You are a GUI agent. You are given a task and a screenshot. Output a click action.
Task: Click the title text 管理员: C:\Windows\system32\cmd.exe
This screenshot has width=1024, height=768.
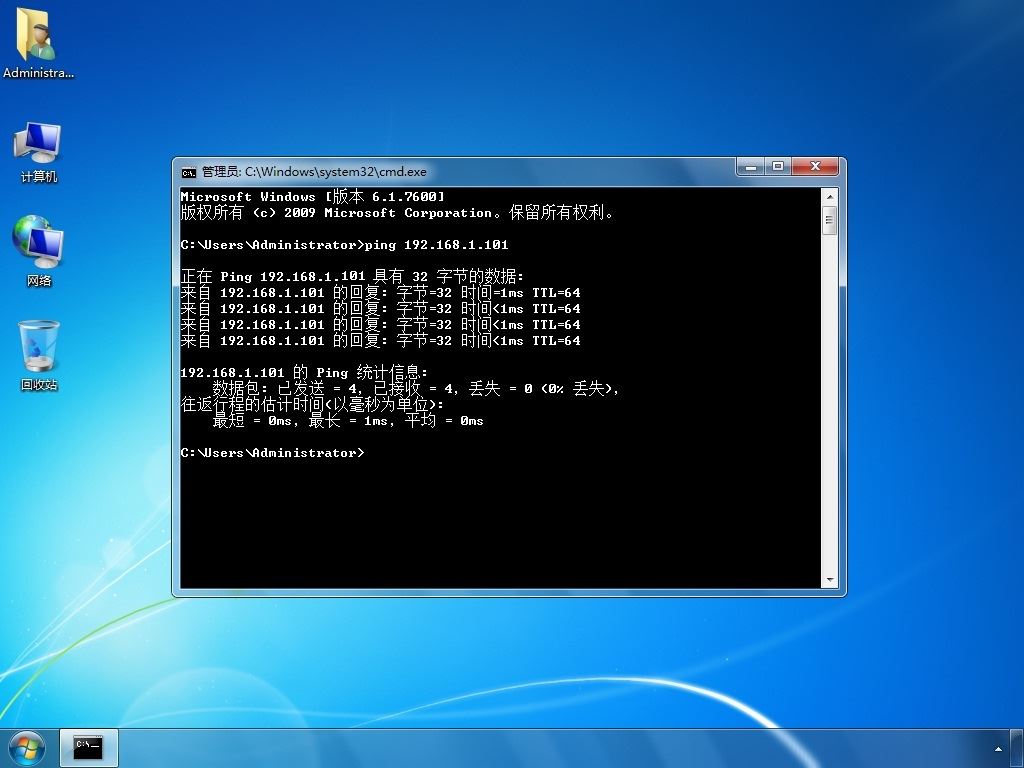click(314, 172)
